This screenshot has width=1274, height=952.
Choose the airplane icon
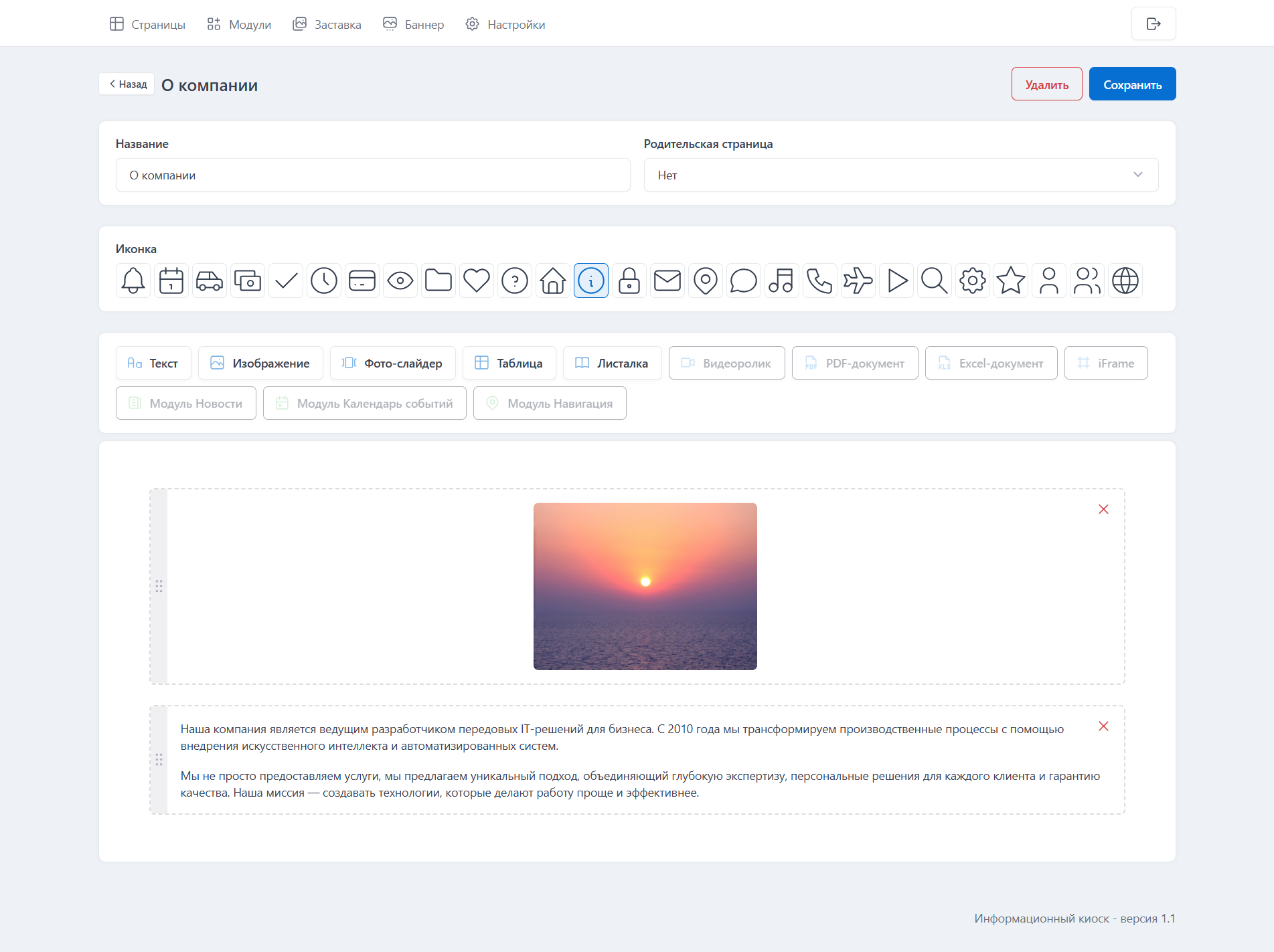point(858,281)
